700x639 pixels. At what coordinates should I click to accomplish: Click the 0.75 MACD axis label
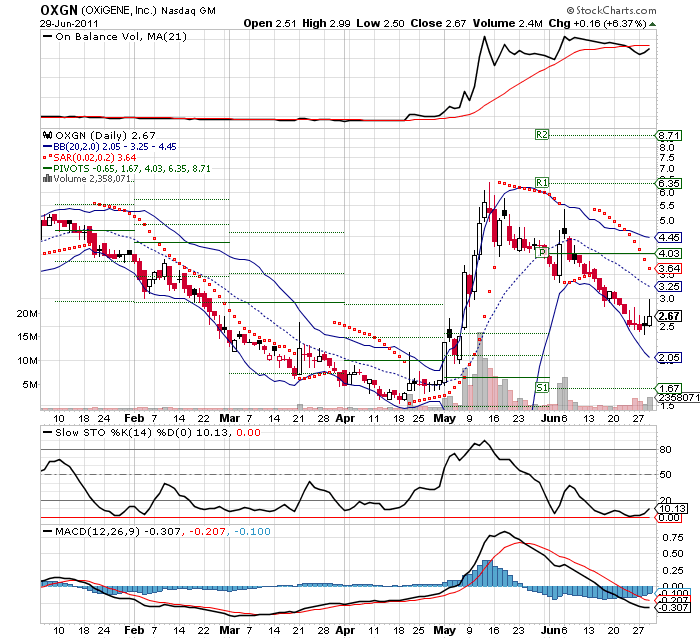673,538
